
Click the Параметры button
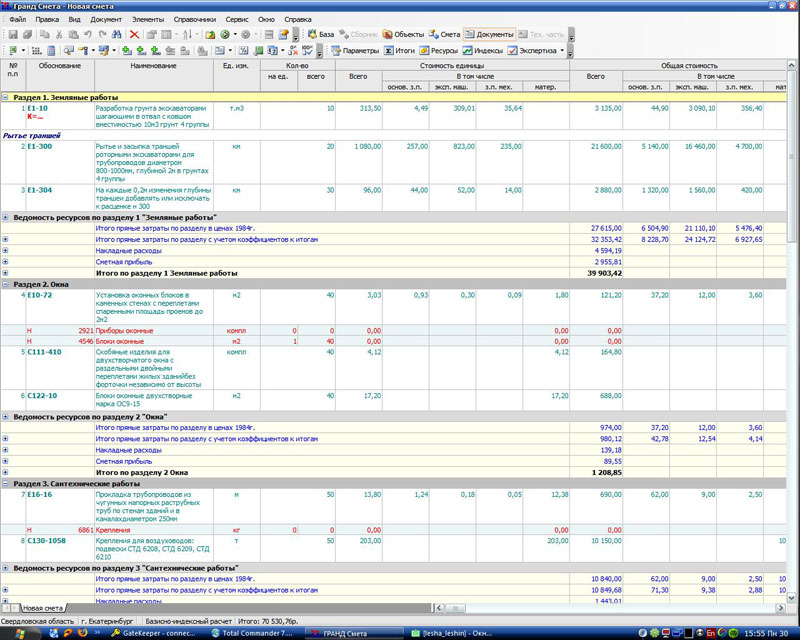354,50
